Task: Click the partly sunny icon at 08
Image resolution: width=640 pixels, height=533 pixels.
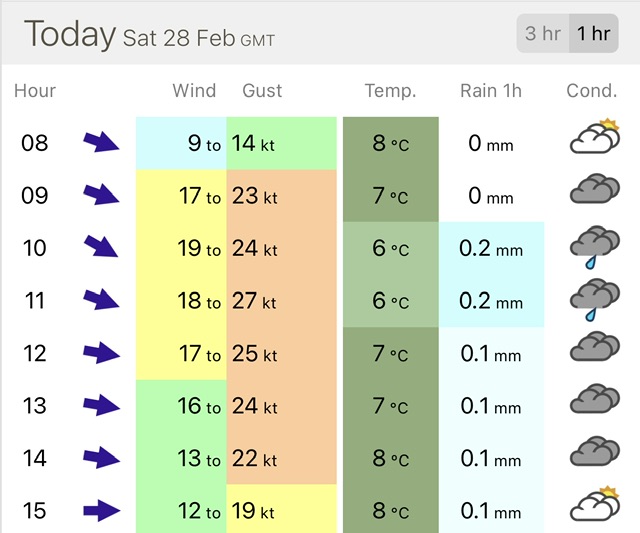Action: click(x=594, y=140)
